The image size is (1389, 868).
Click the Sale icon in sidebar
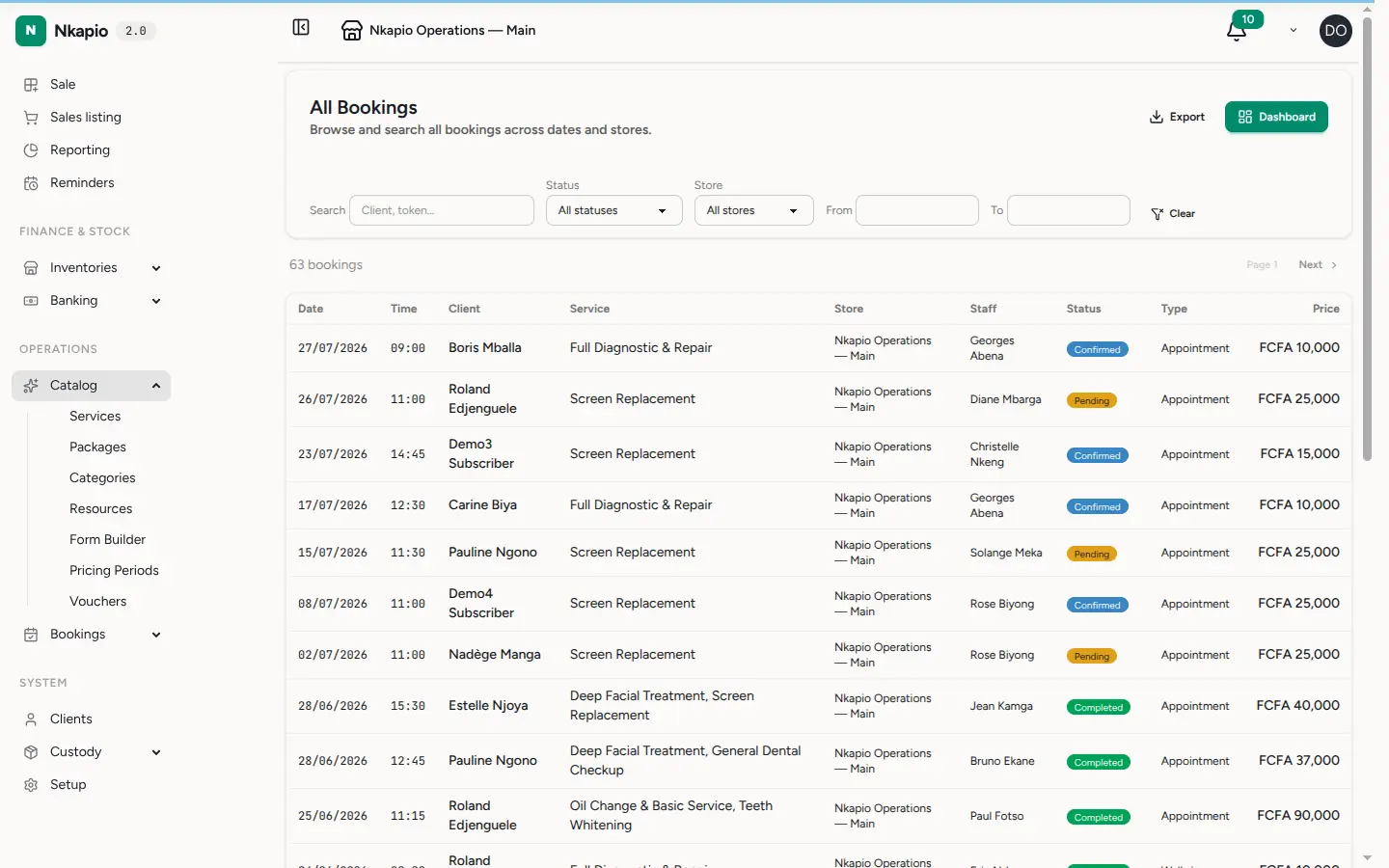31,85
